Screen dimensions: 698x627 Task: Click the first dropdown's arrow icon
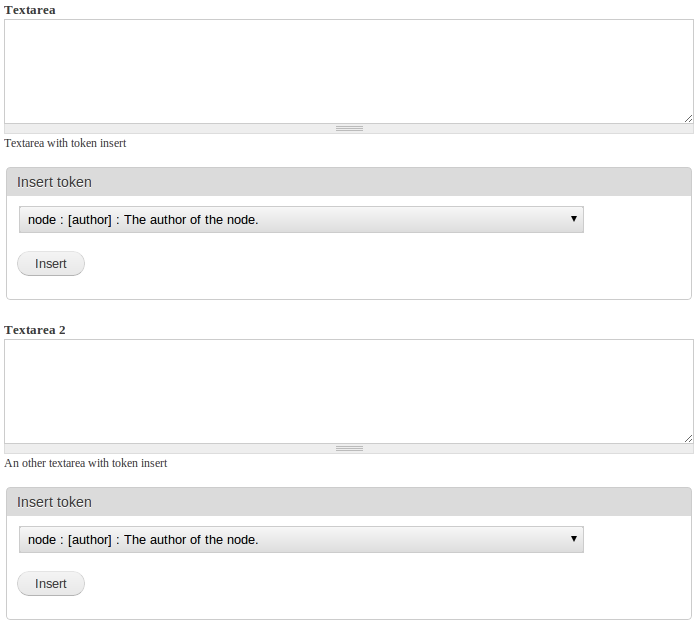[x=574, y=218]
